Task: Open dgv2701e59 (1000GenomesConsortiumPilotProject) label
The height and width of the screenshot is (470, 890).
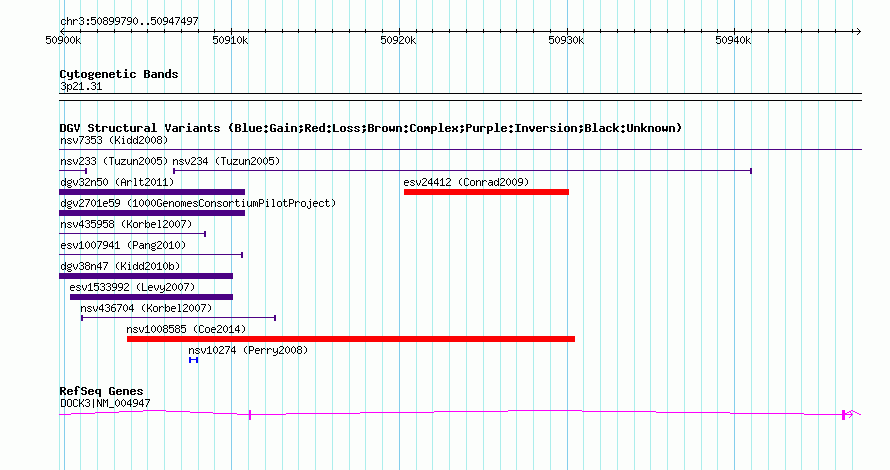Action: [x=198, y=203]
